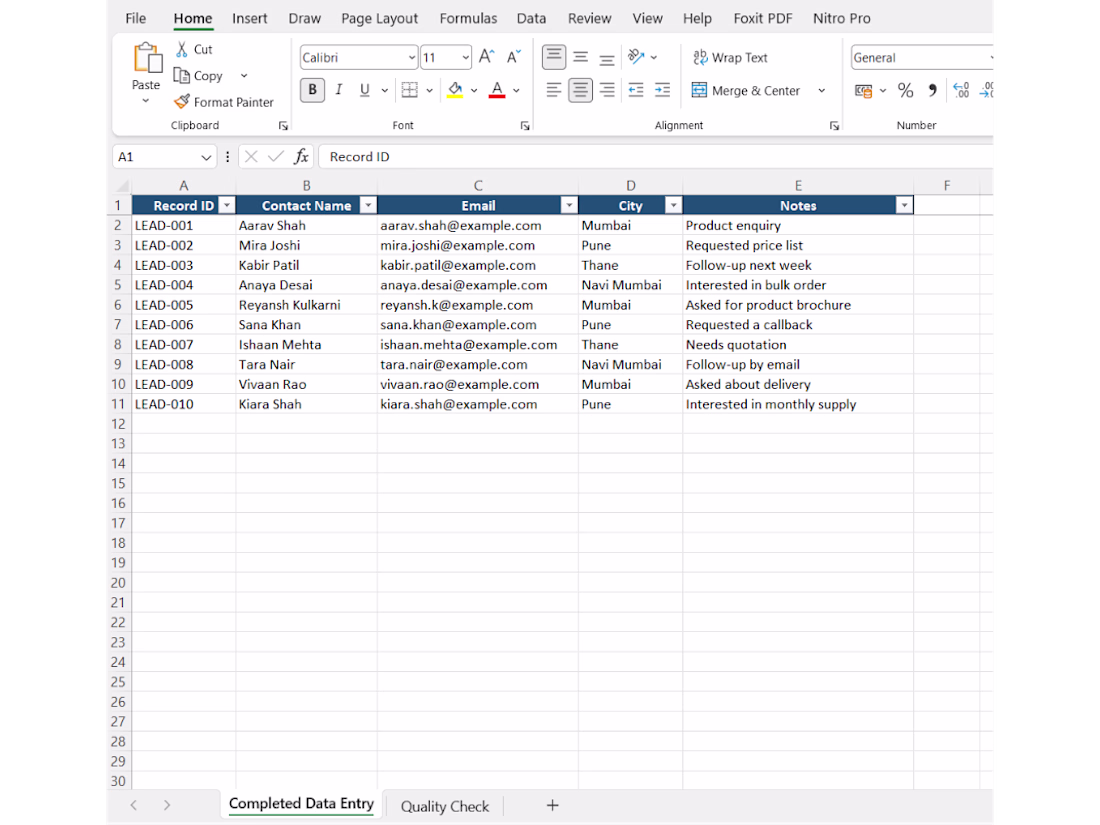The width and height of the screenshot is (1100, 825).
Task: Increase font size with larger A
Action: pyautogui.click(x=487, y=57)
